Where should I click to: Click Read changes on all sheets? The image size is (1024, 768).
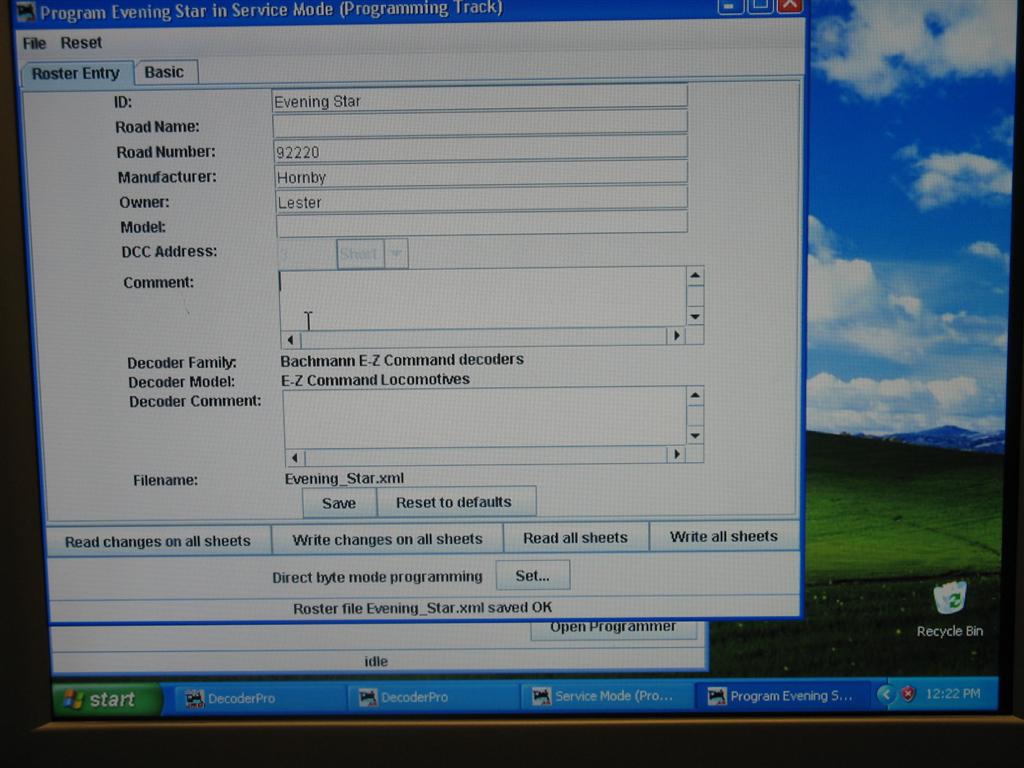pos(157,541)
